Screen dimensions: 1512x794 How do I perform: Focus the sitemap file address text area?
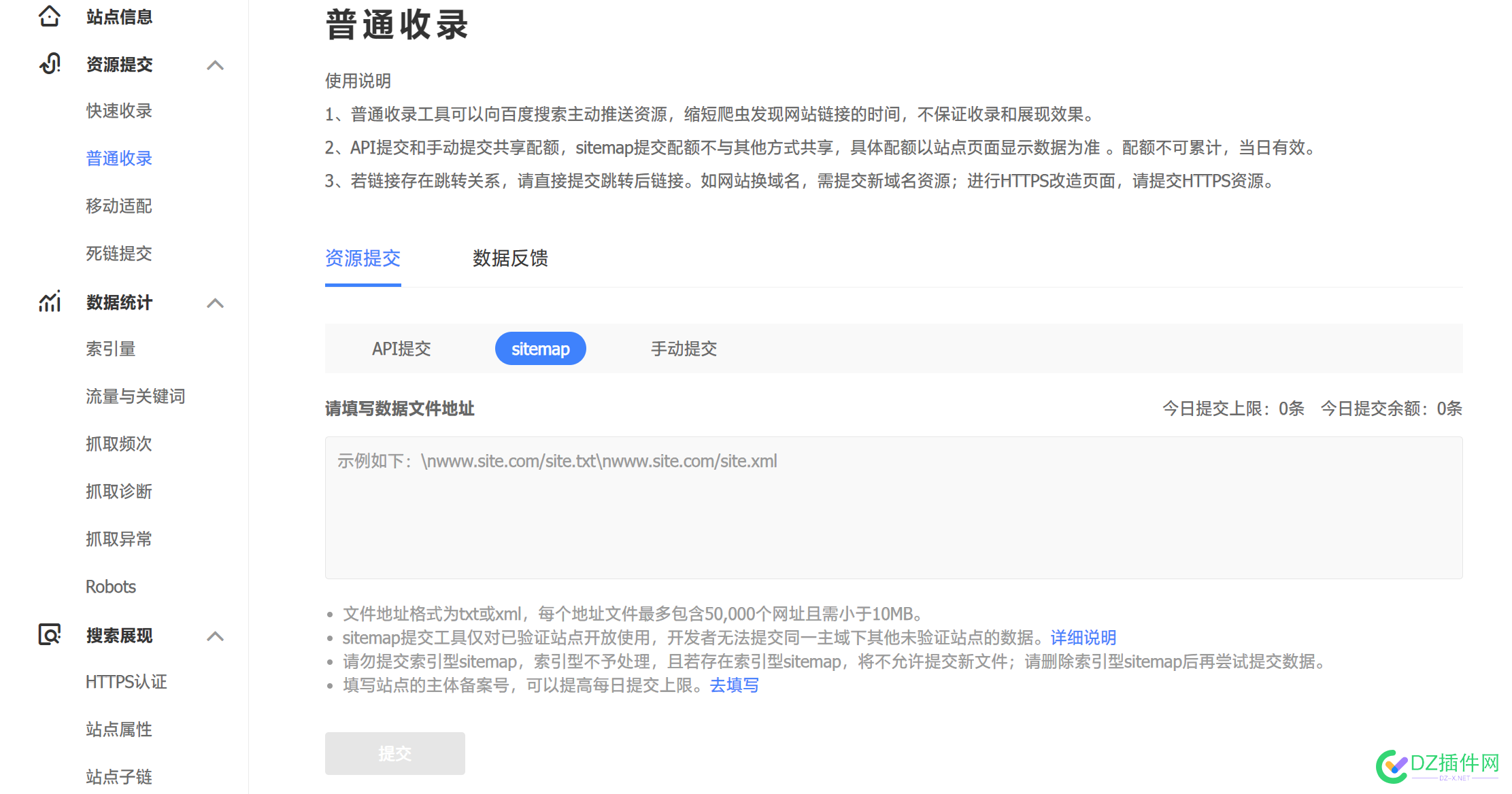[894, 508]
